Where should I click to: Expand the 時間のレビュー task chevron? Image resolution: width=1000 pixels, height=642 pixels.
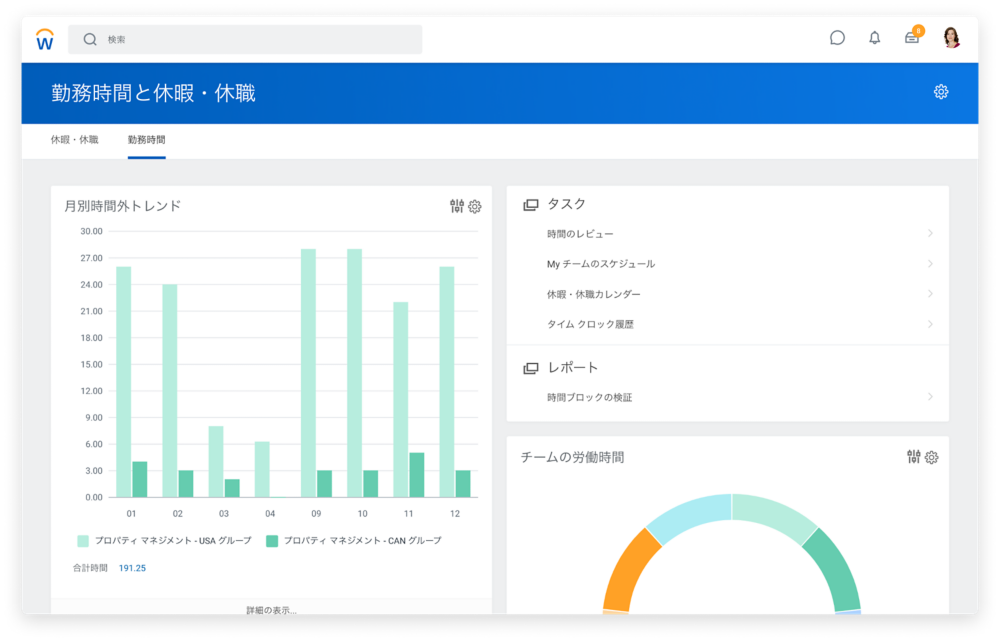pyautogui.click(x=930, y=234)
